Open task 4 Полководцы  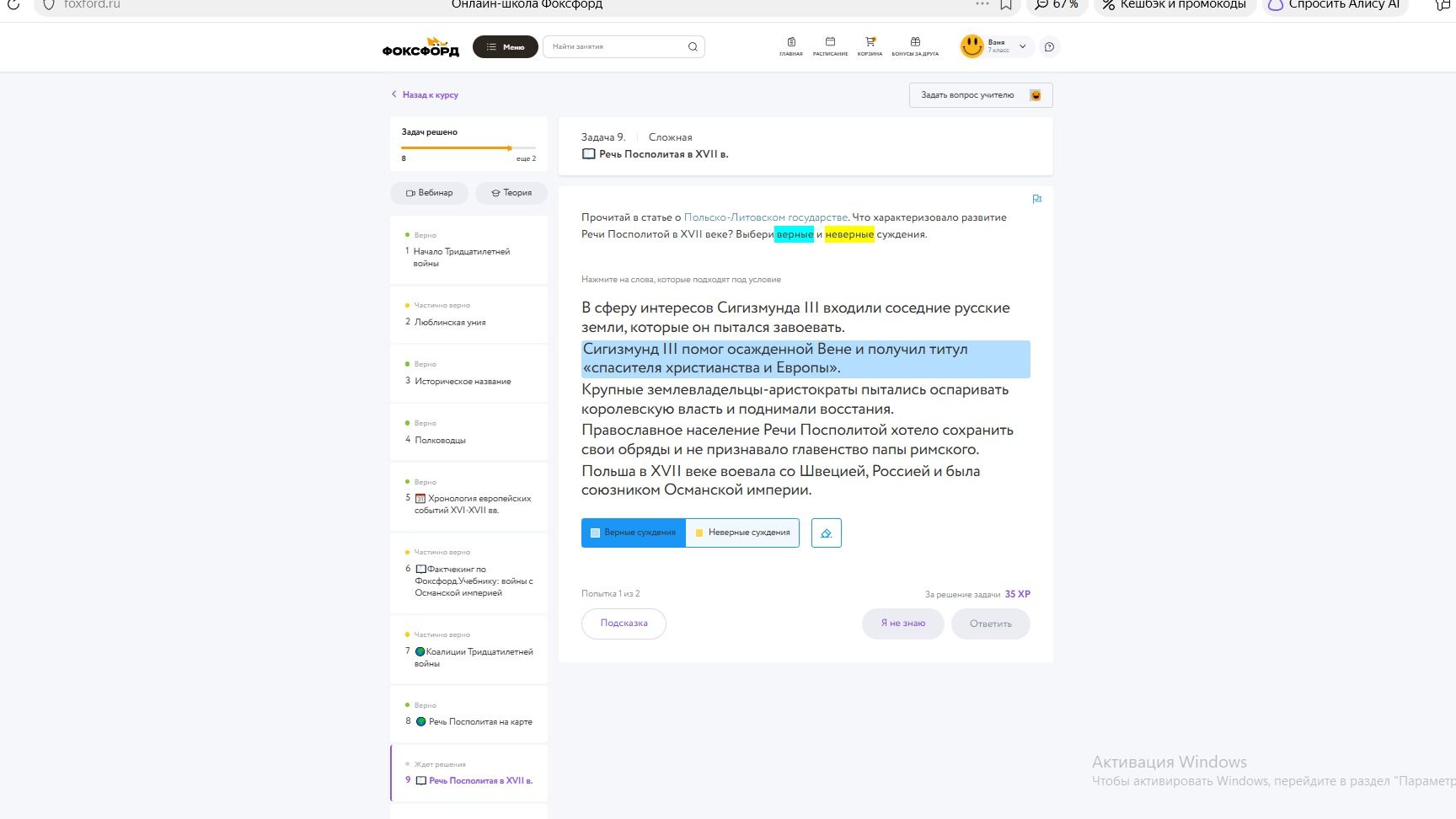[x=468, y=433]
